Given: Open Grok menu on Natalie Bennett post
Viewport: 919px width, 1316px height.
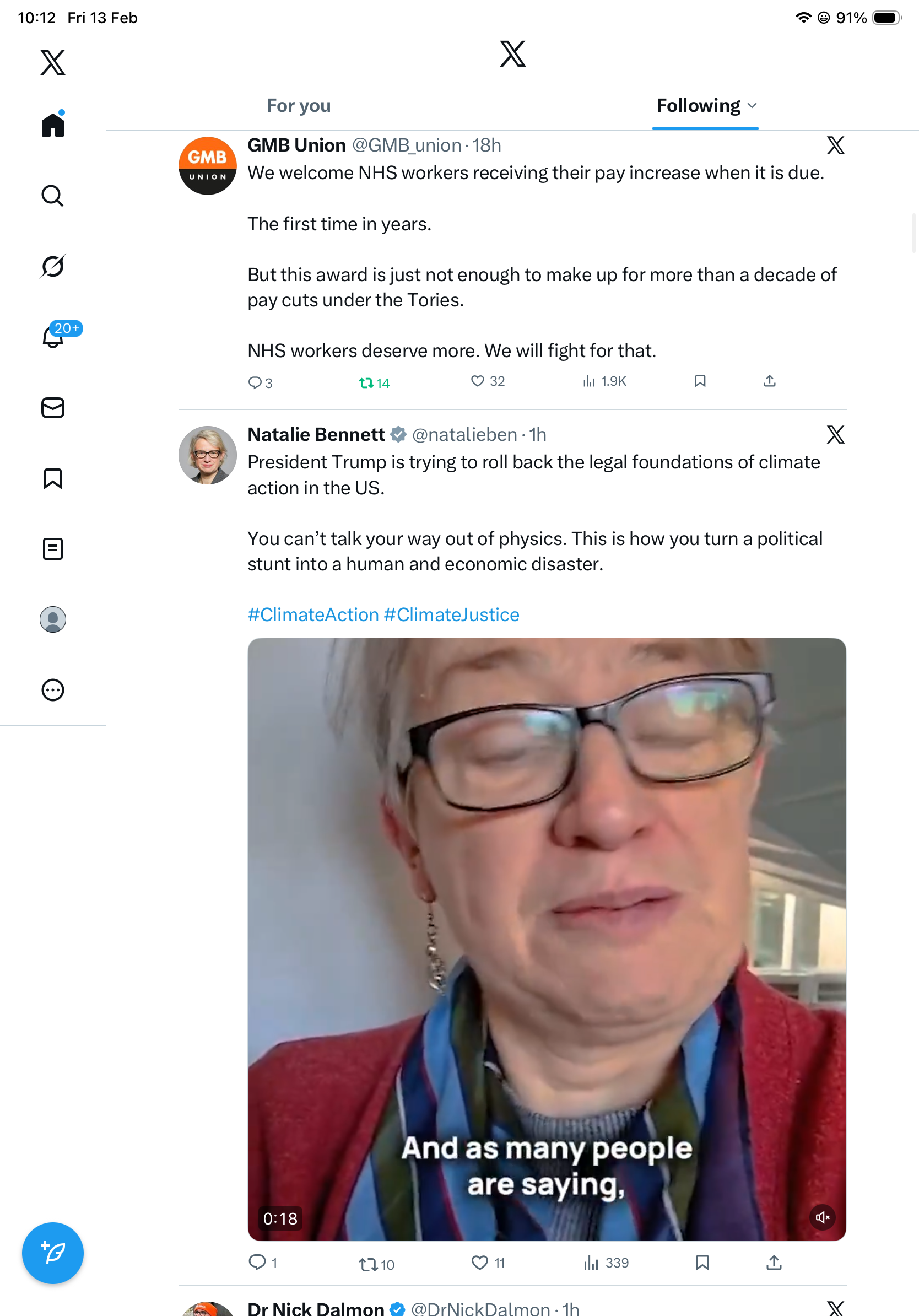Looking at the screenshot, I should pos(835,435).
